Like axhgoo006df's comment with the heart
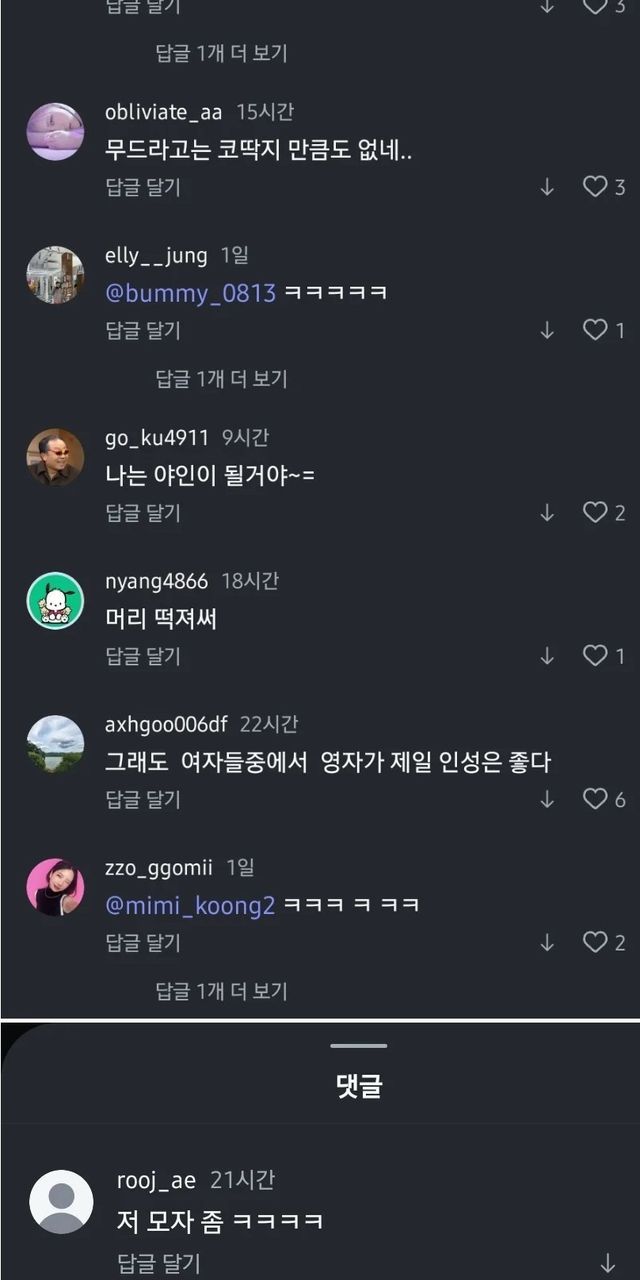Screen dimensions: 640x1280 pyautogui.click(x=596, y=799)
